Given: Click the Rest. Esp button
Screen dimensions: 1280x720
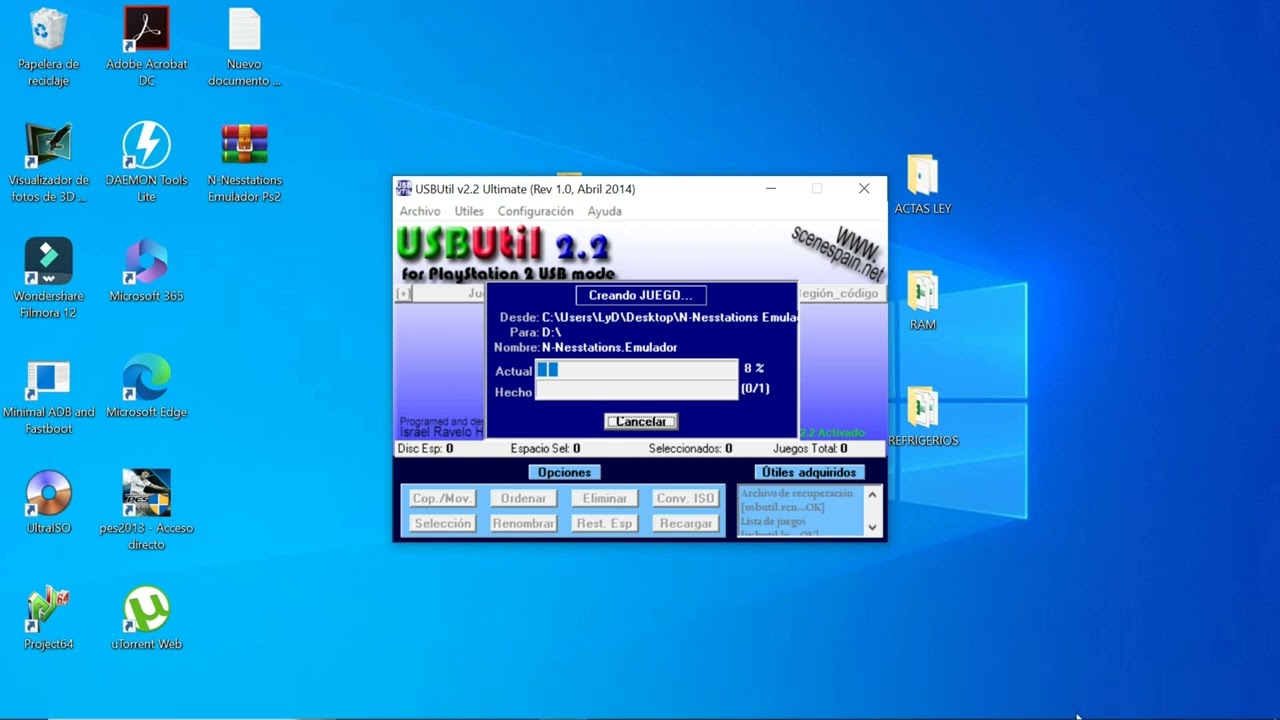Looking at the screenshot, I should tap(604, 523).
